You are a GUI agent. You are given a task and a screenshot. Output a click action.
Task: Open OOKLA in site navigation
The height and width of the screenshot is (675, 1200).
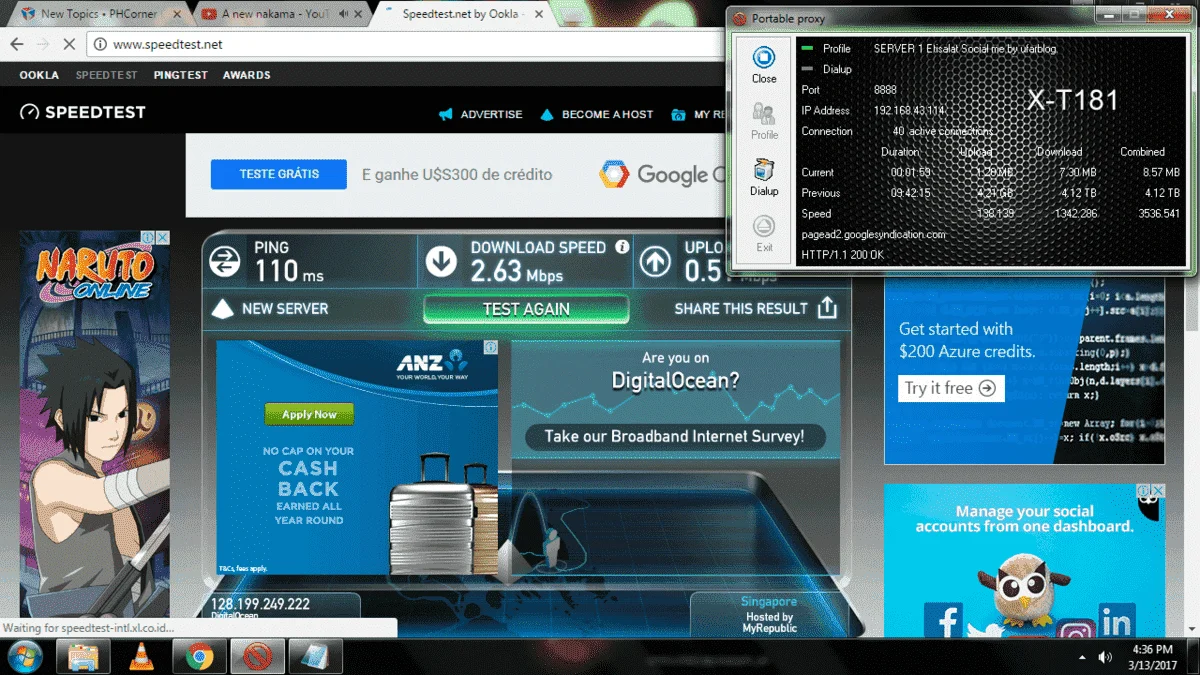[x=39, y=75]
